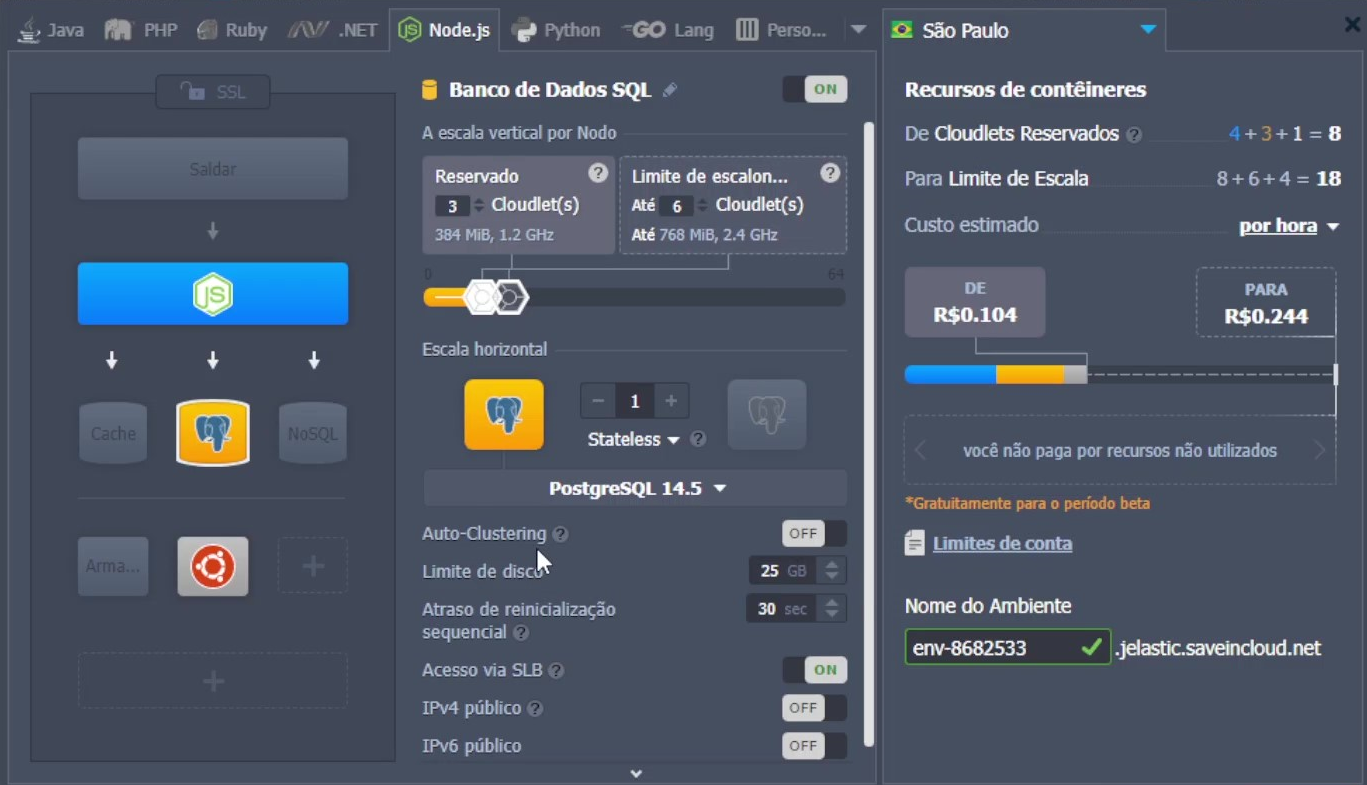Viewport: 1367px width, 785px height.
Task: Open the Limites de conta link
Action: (x=1002, y=543)
